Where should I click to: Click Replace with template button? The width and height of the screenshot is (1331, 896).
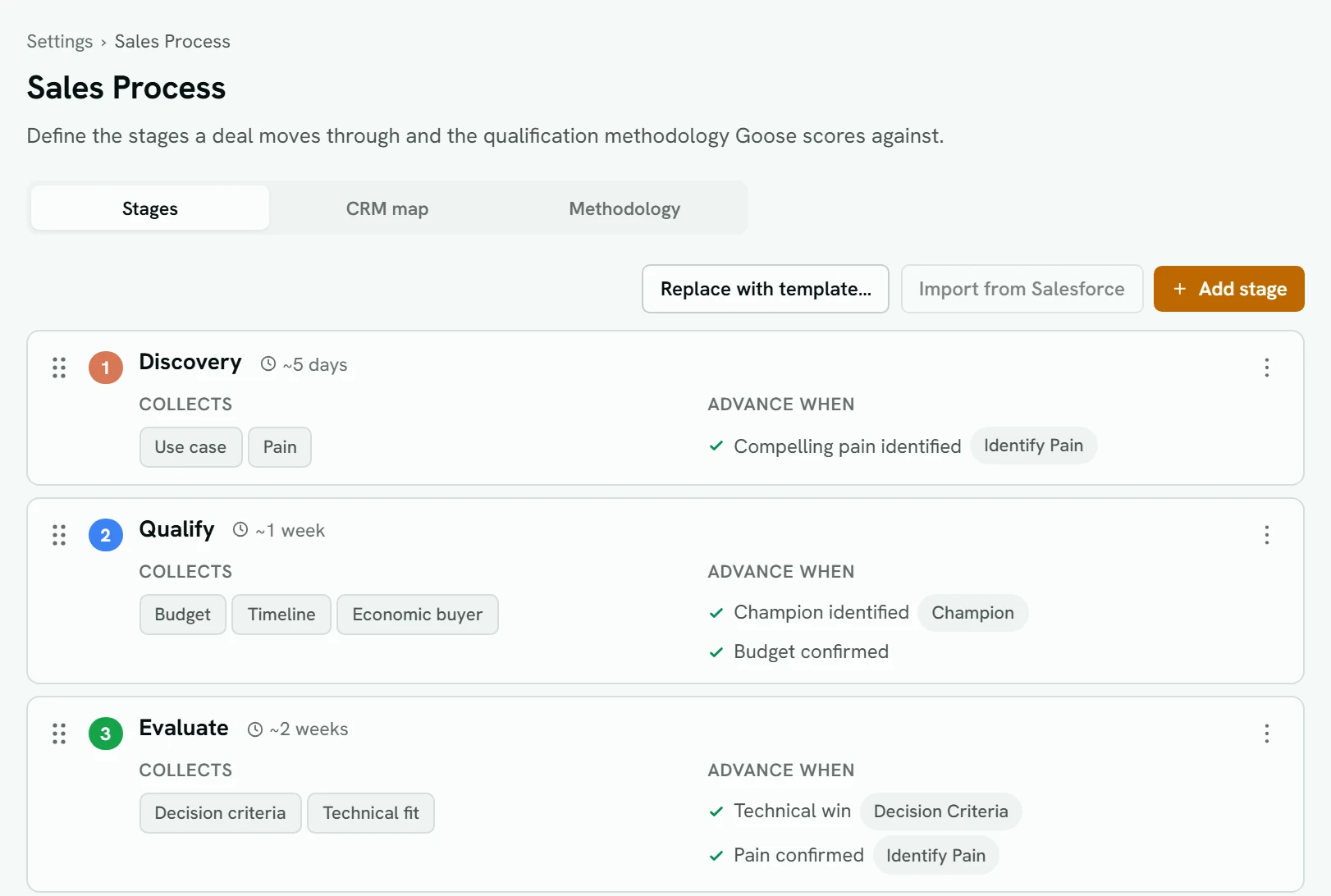(x=766, y=289)
